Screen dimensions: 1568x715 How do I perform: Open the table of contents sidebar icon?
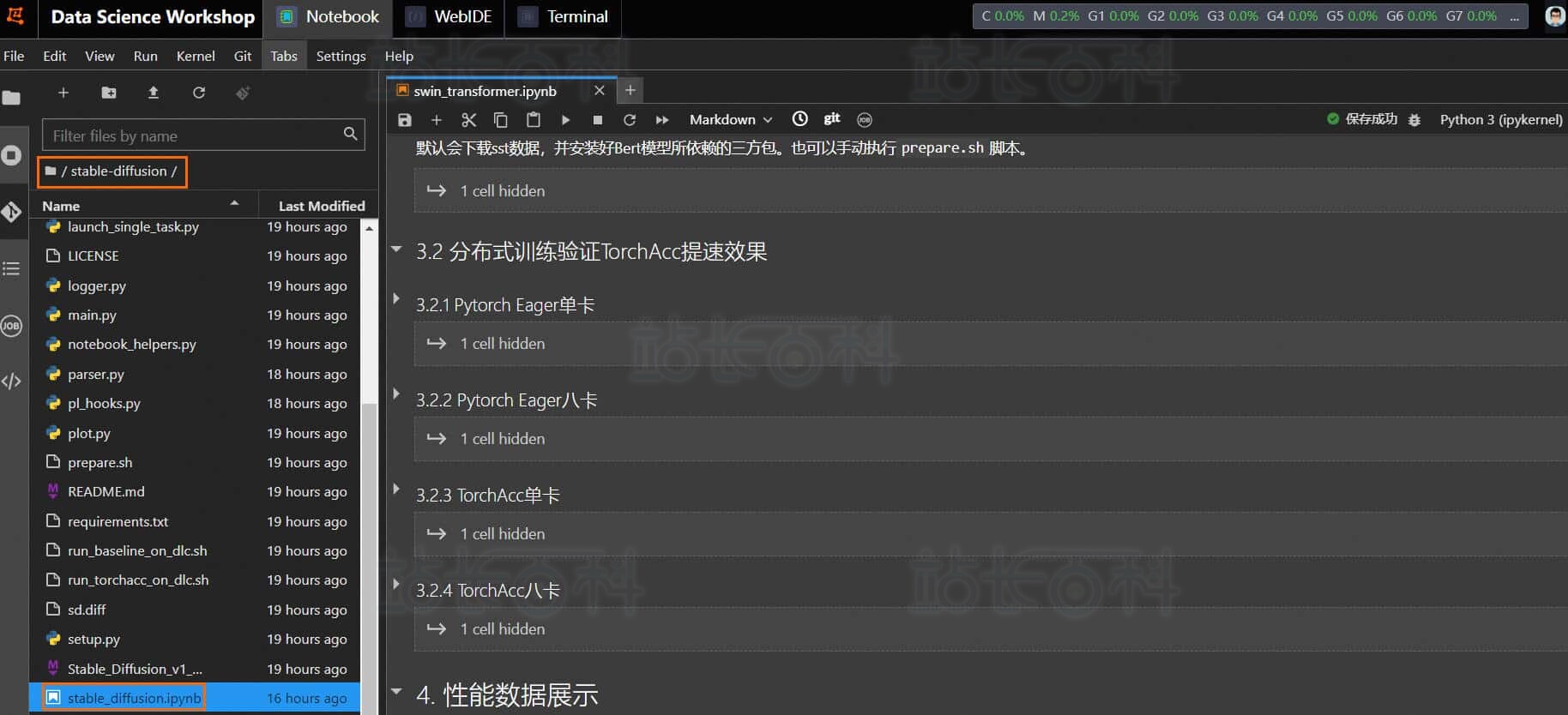coord(11,268)
